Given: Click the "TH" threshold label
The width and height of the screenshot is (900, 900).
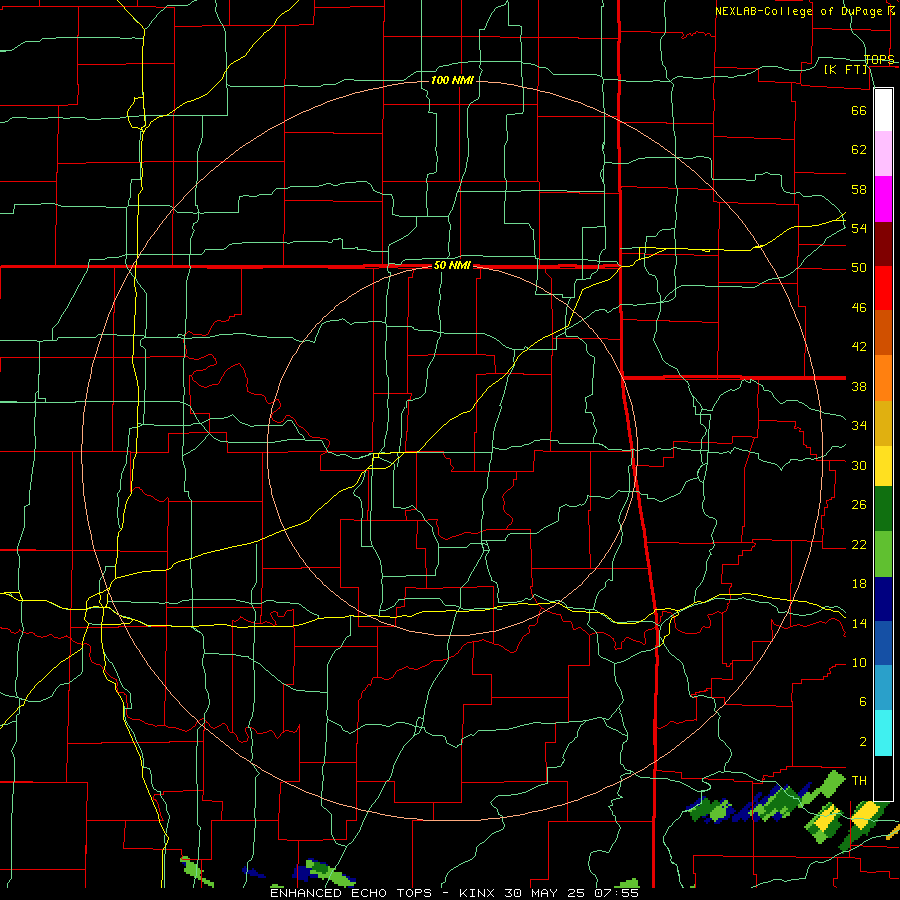Looking at the screenshot, I should (x=859, y=781).
